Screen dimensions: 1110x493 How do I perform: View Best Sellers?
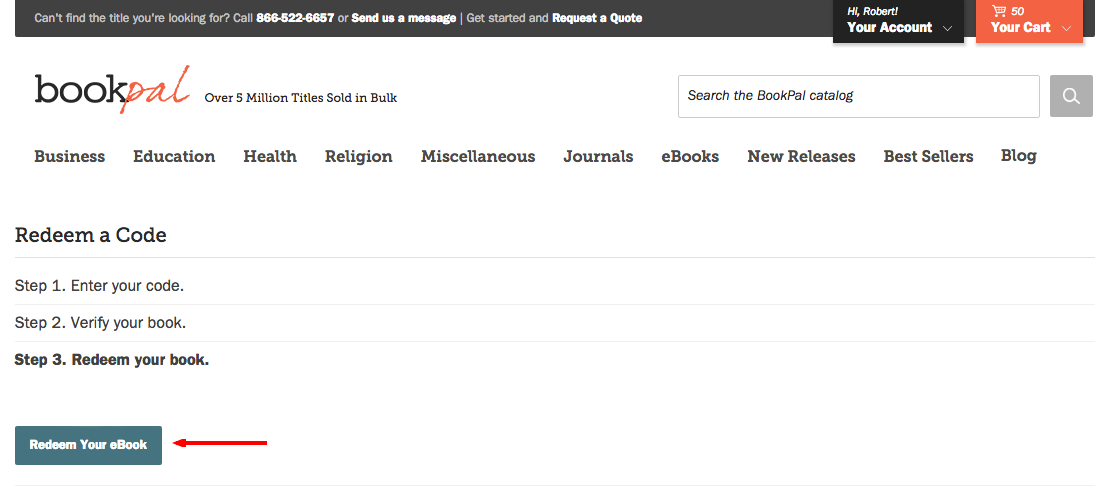tap(928, 157)
